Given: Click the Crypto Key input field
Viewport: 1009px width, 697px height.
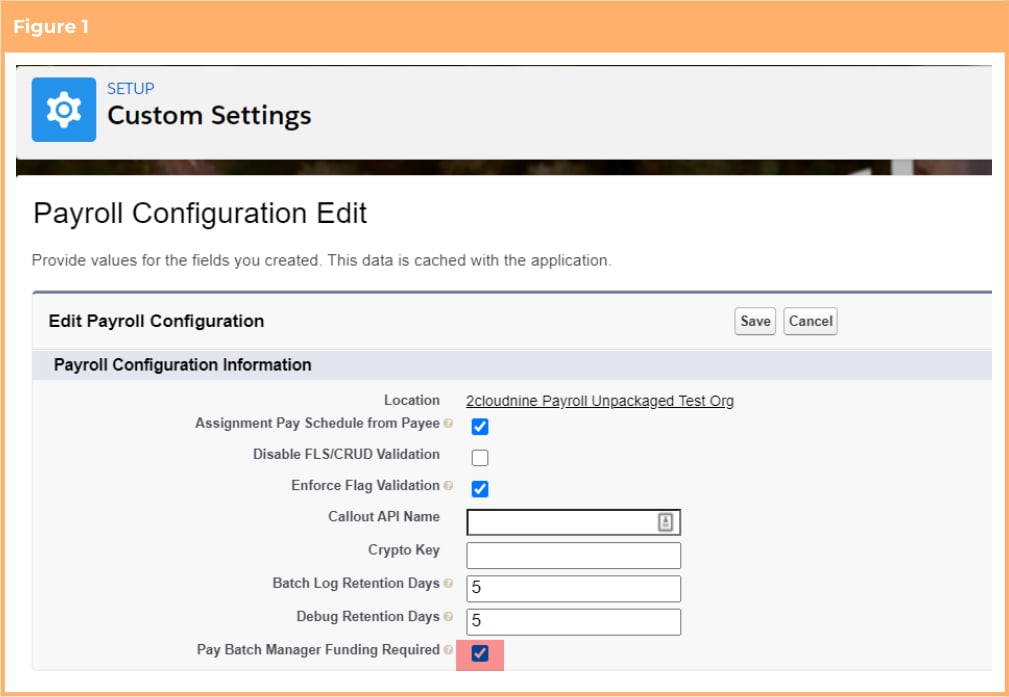Looking at the screenshot, I should pyautogui.click(x=573, y=555).
